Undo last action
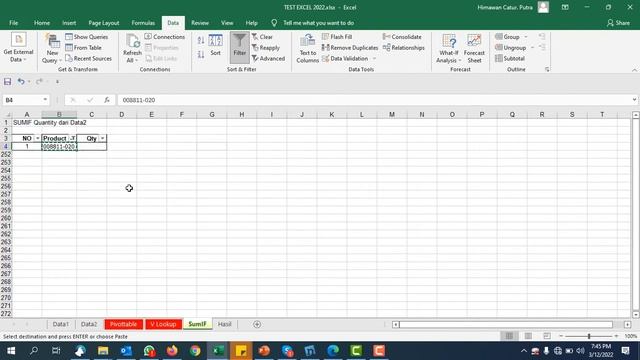 coord(21,82)
